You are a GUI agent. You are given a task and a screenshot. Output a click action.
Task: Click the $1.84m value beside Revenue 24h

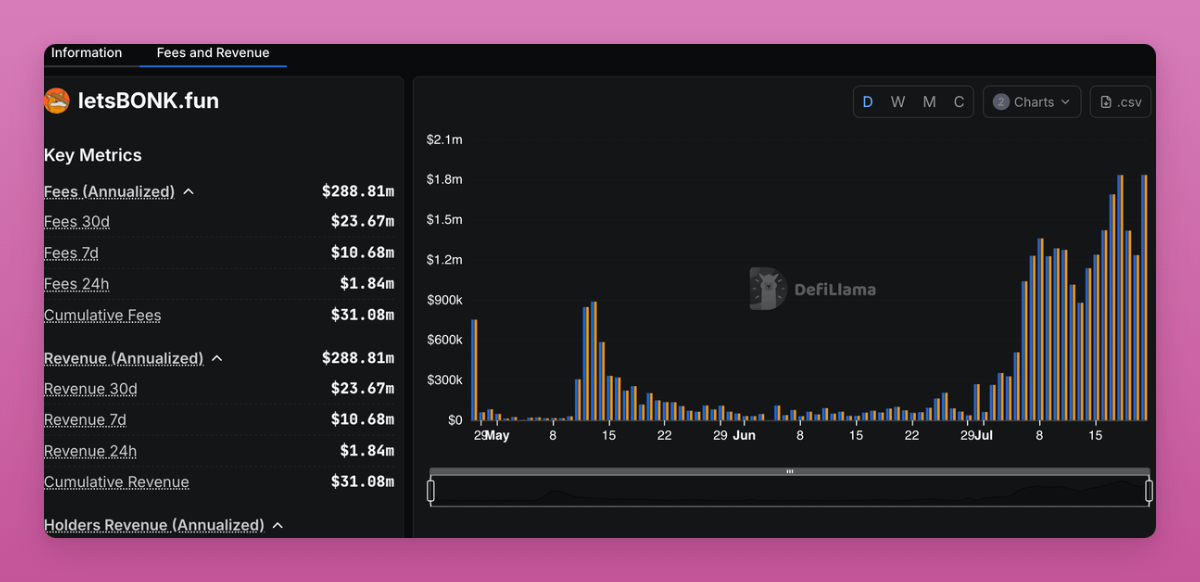[x=367, y=451]
